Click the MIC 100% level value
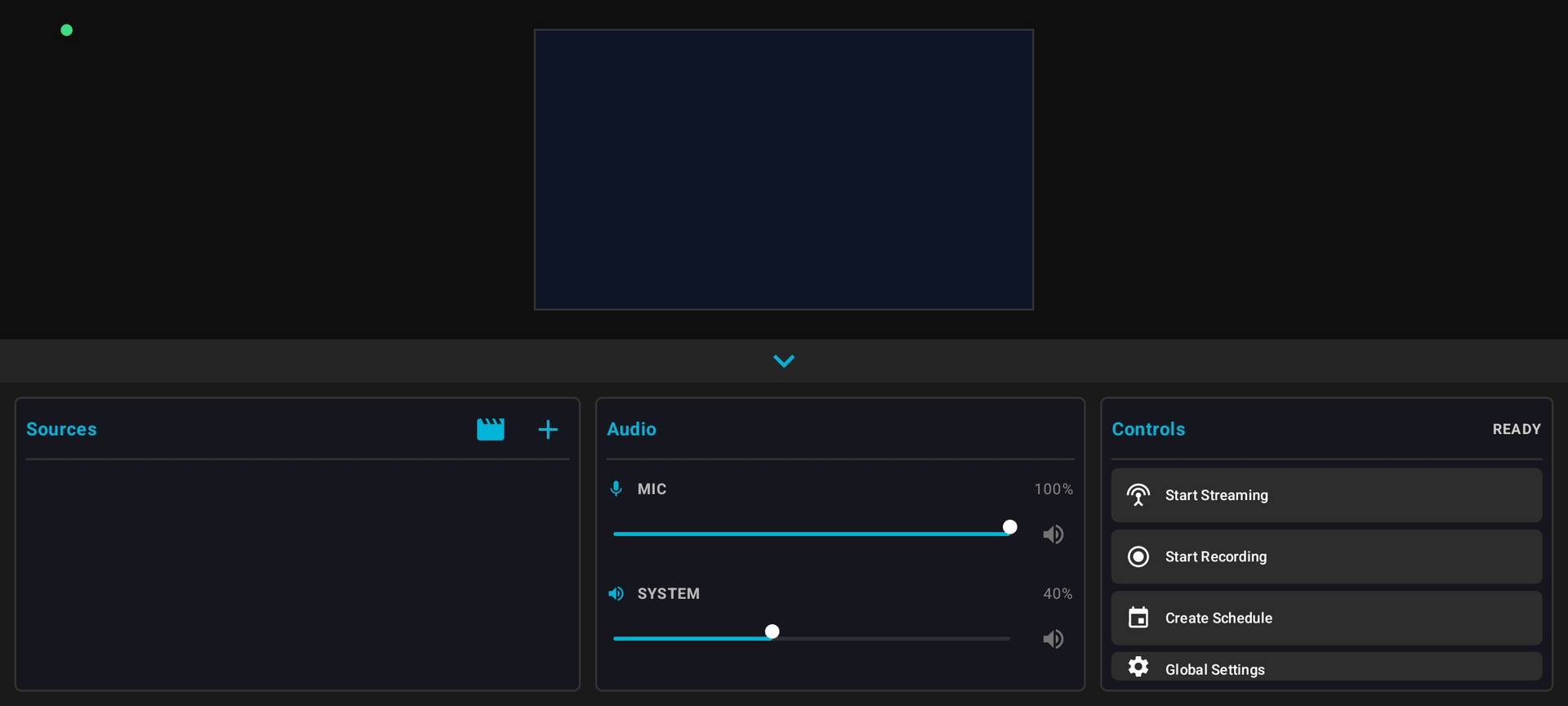Viewport: 1568px width, 706px height. [x=1053, y=489]
